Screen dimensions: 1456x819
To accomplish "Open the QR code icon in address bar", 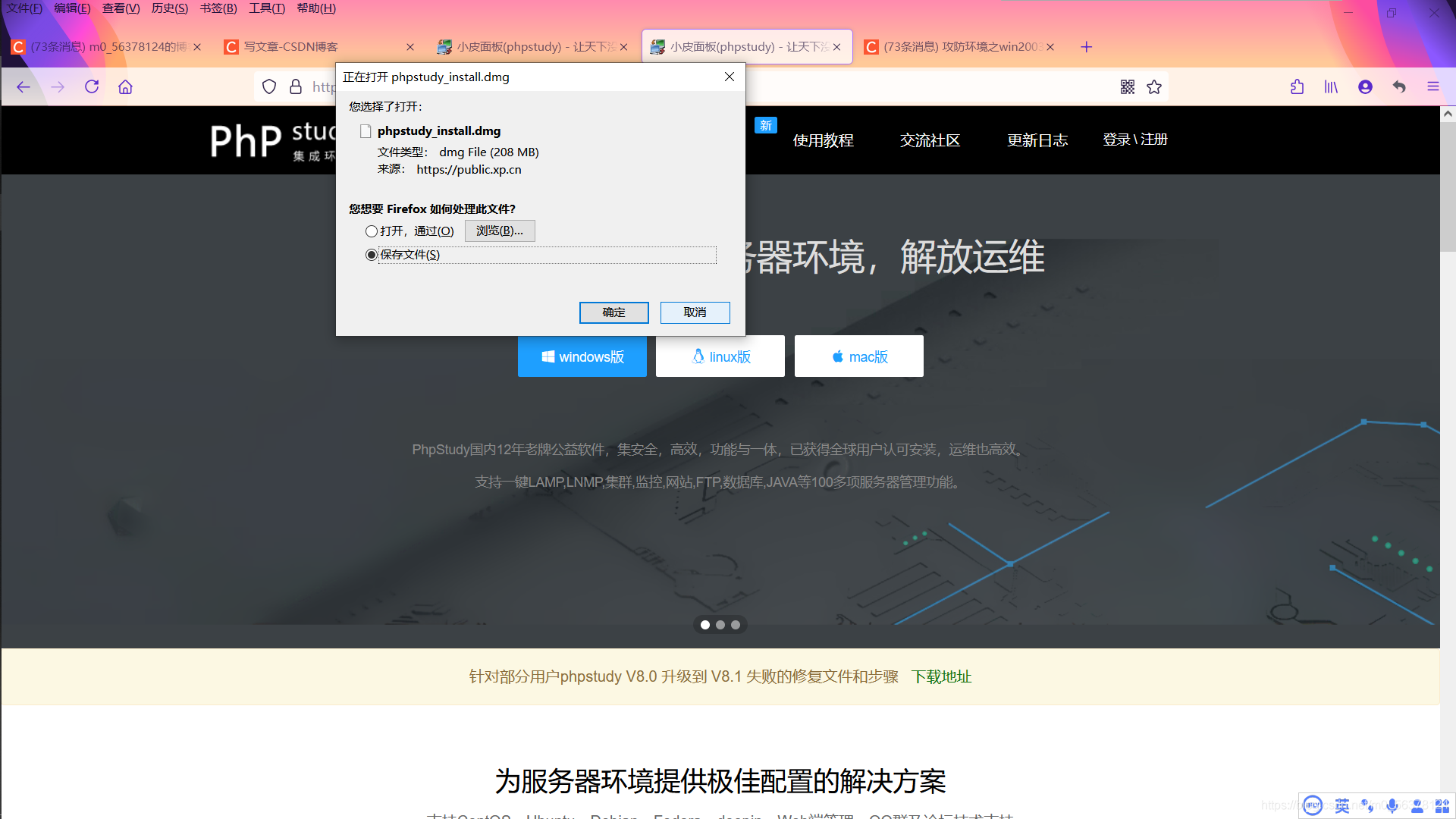I will point(1128,87).
